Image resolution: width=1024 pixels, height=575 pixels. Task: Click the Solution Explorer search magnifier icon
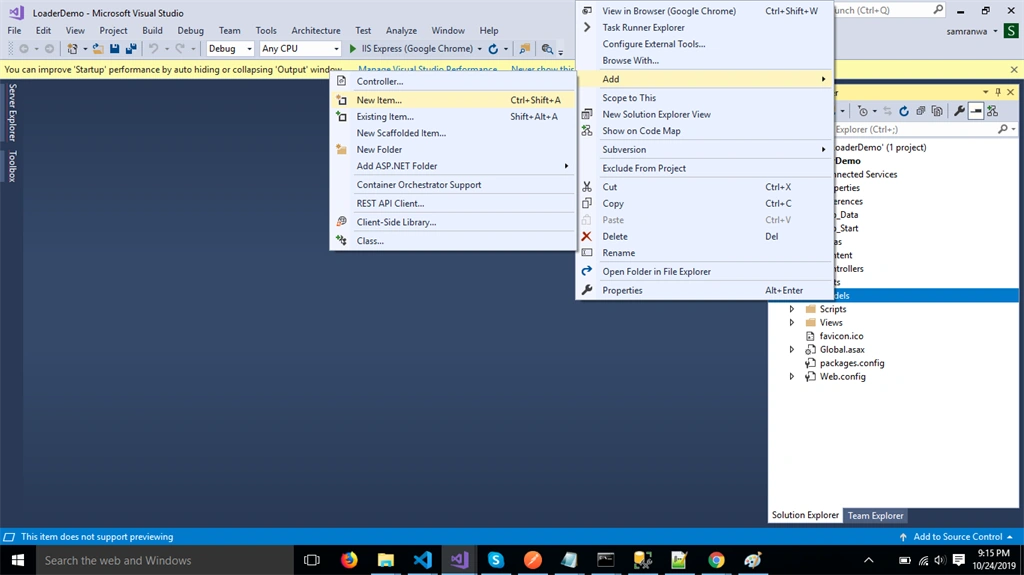click(x=1002, y=129)
